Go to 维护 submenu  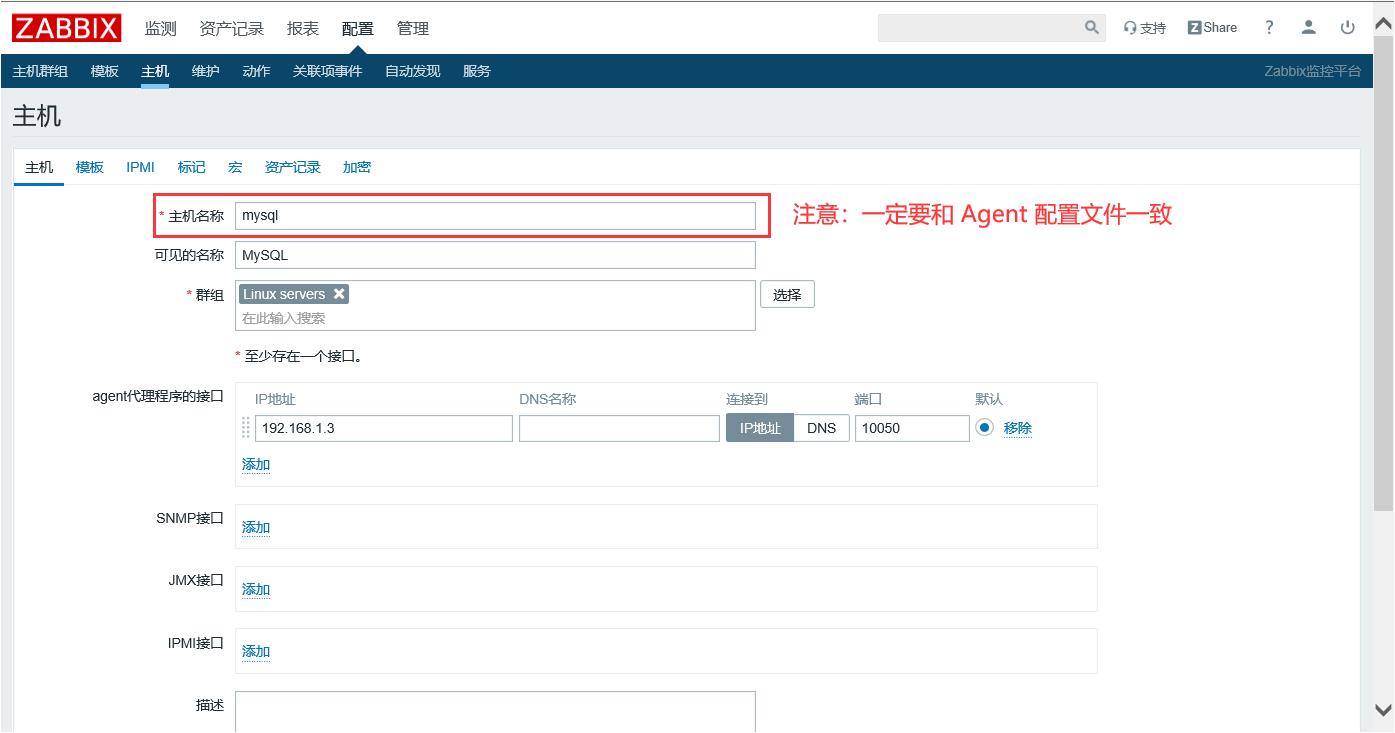pyautogui.click(x=206, y=71)
